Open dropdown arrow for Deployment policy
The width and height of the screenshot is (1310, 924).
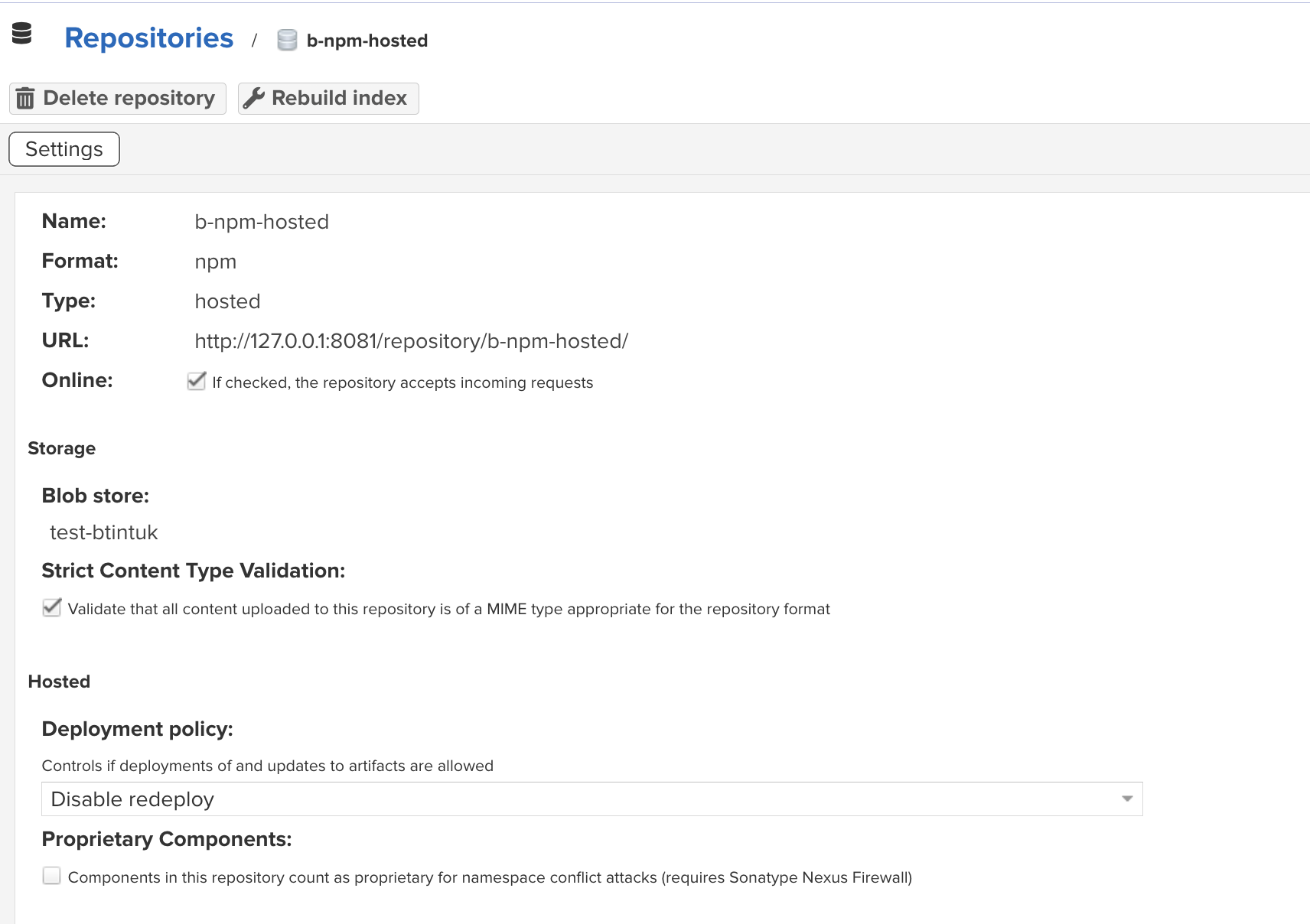tap(1126, 799)
